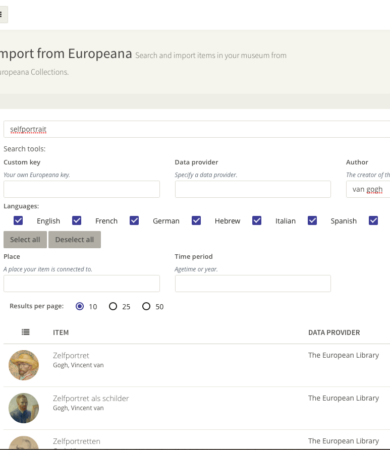Click 'The European Library' in Zelfportret row
Screen dimensions: 390x450
[x=344, y=355]
